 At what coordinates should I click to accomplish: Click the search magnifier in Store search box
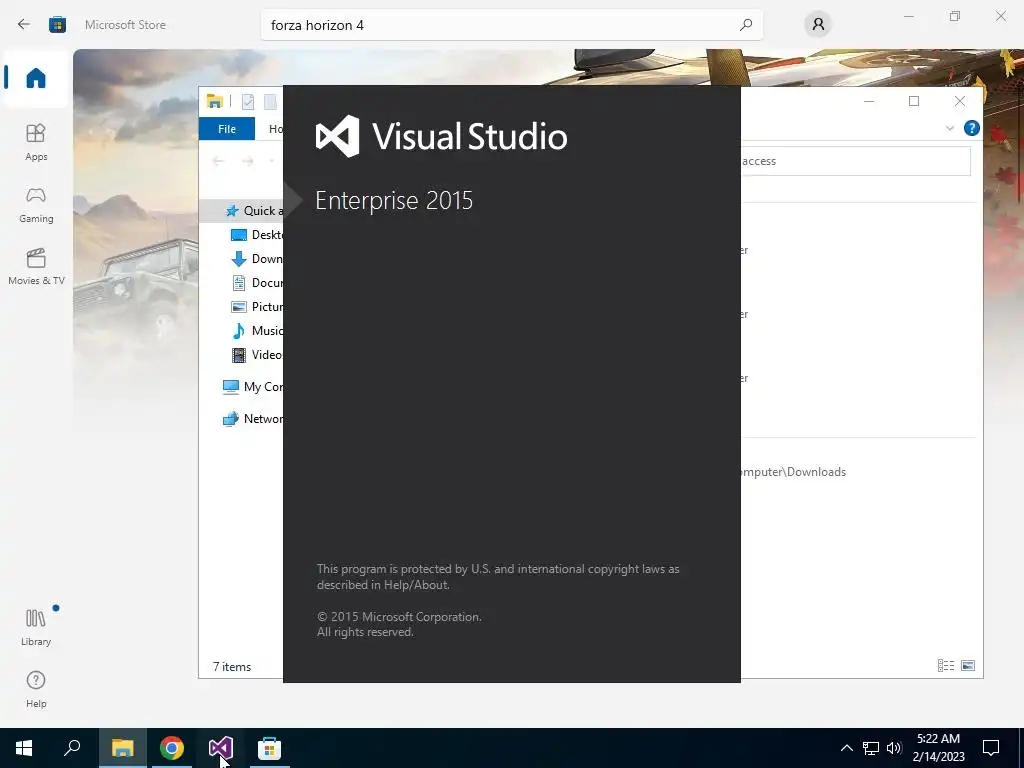[x=746, y=25]
